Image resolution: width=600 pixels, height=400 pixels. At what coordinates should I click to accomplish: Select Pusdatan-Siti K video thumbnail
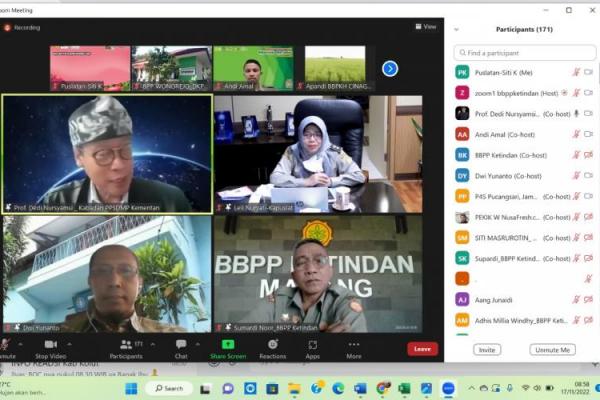pos(90,69)
